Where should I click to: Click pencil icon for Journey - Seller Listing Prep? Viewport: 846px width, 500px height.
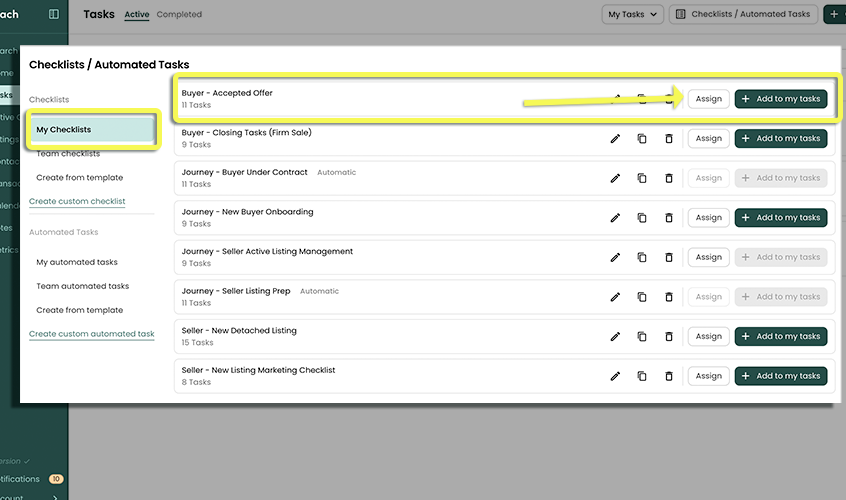[x=615, y=297]
